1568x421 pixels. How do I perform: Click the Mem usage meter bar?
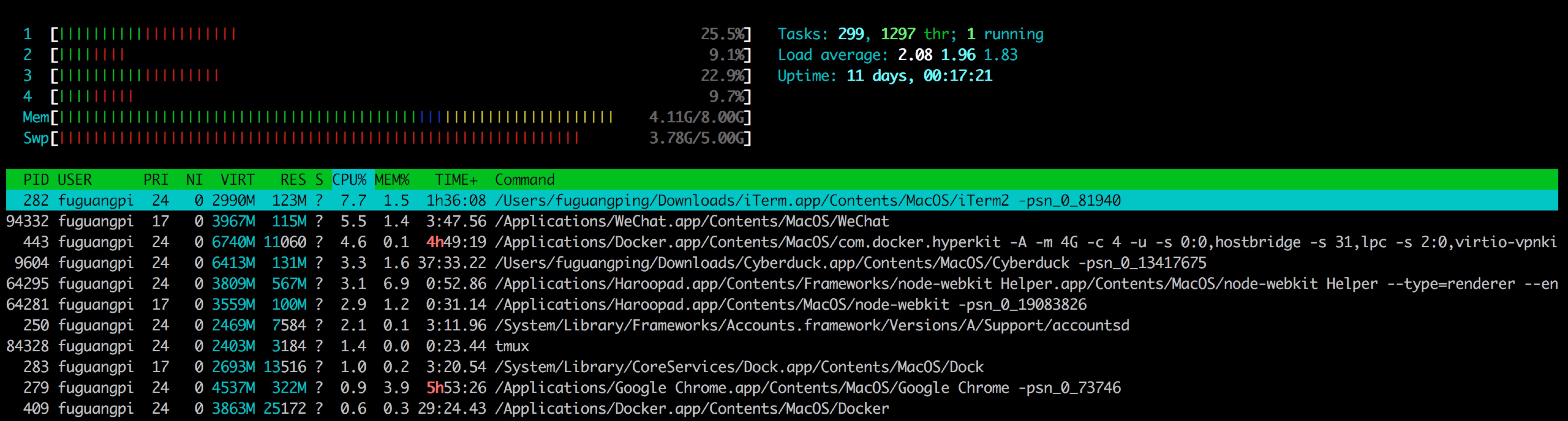[x=304, y=117]
